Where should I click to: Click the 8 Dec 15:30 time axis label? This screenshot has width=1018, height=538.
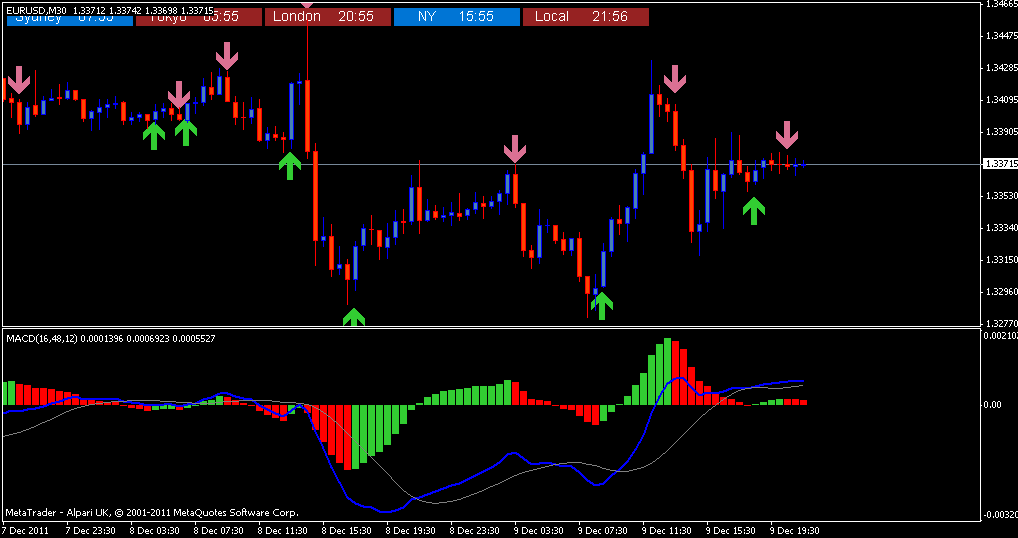tap(349, 531)
